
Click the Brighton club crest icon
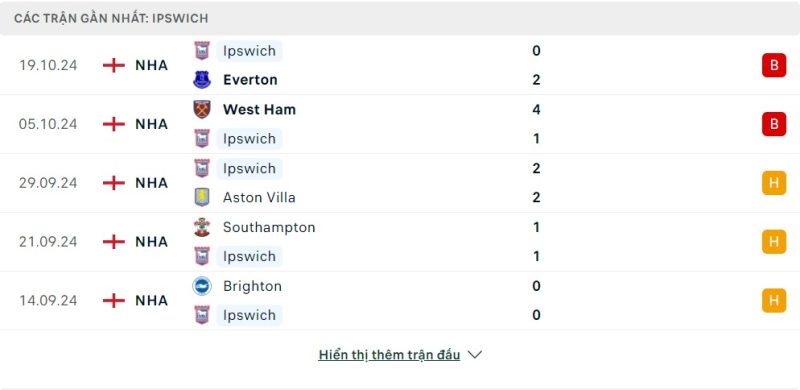click(202, 286)
